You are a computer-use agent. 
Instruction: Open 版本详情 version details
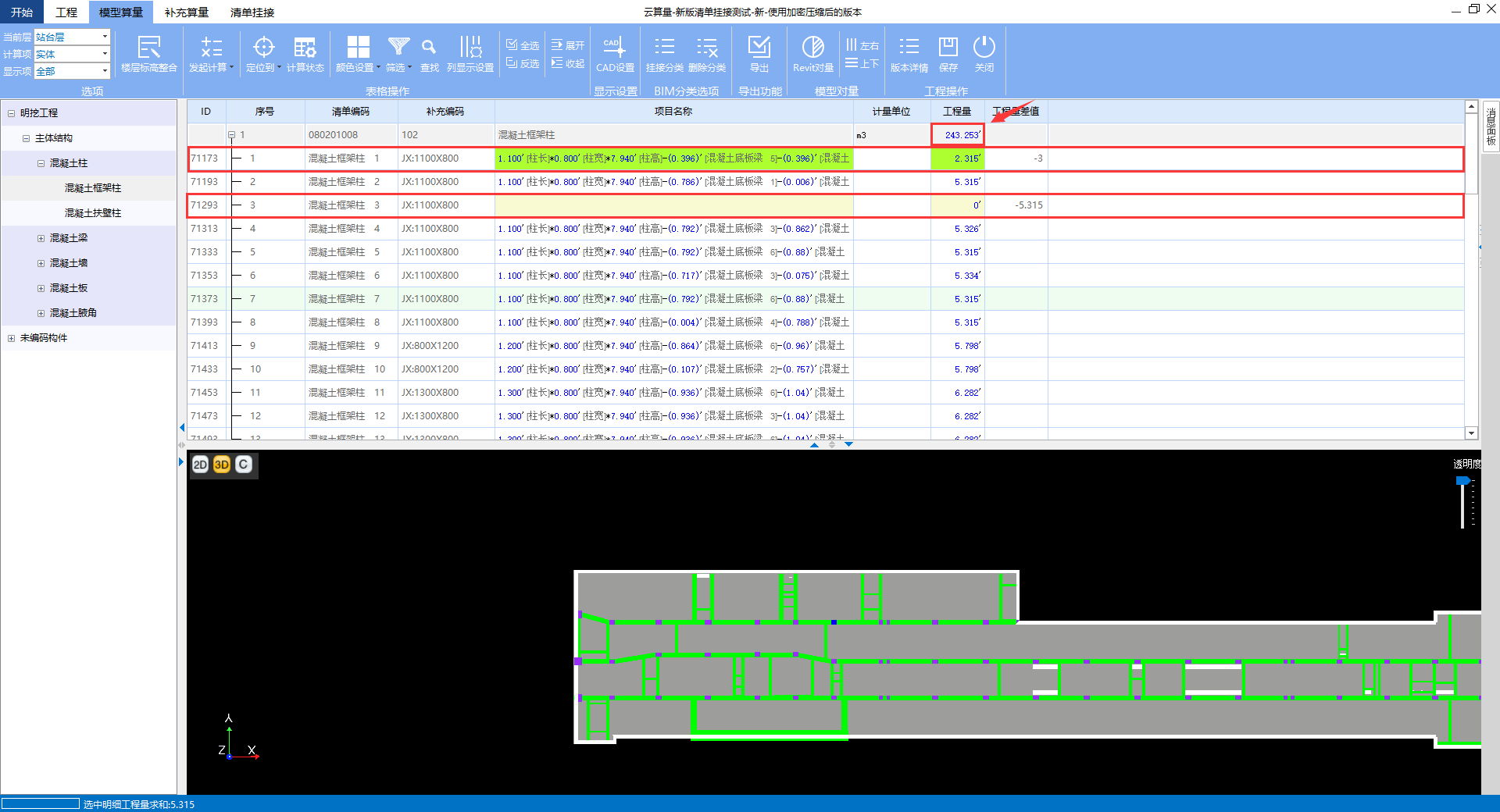909,53
